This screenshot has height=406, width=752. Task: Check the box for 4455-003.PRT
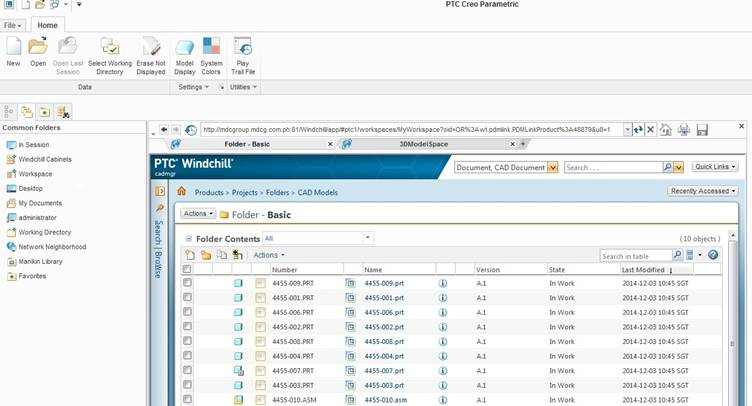pyautogui.click(x=187, y=385)
